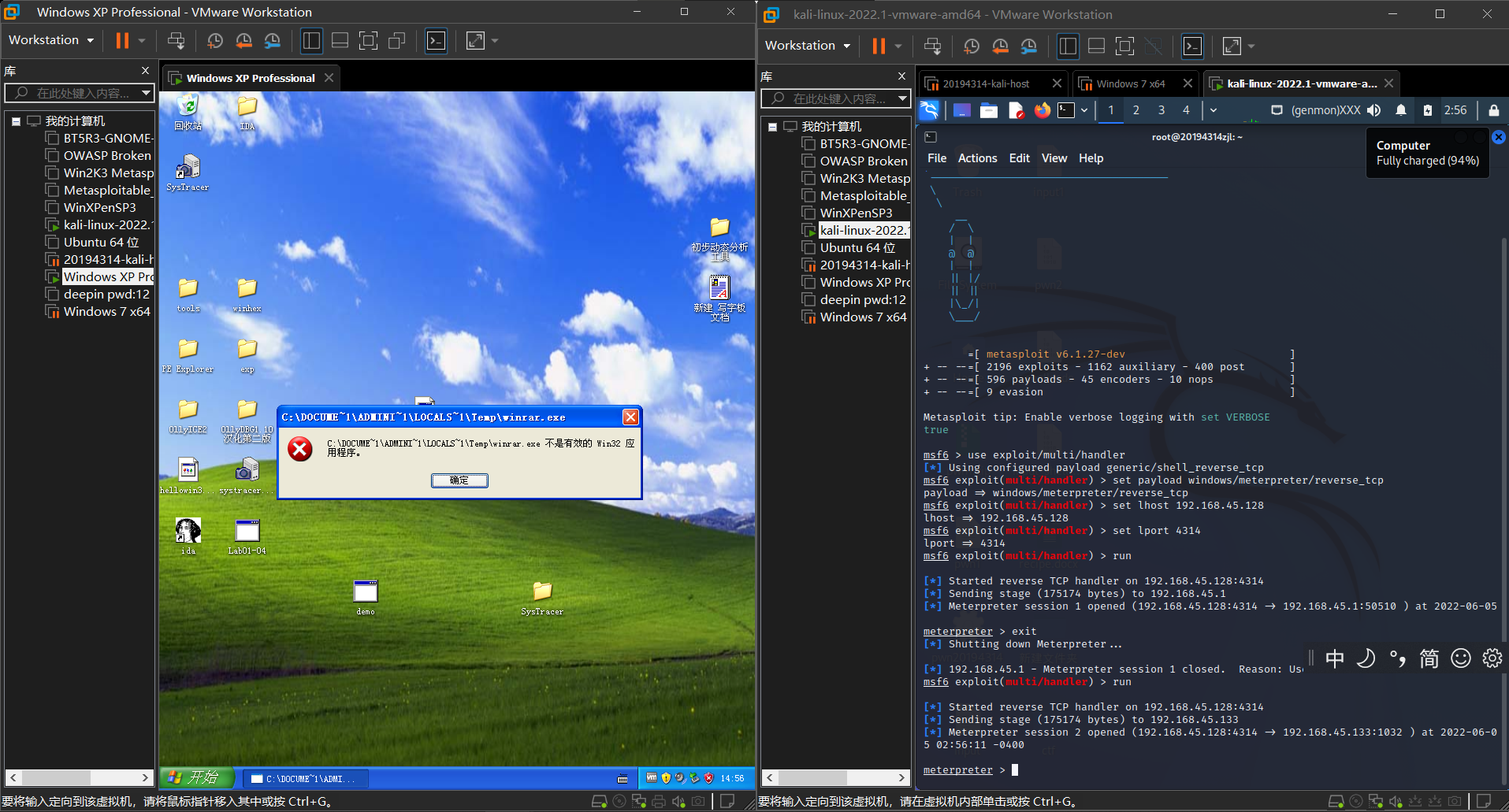Close the library panel in XP window
The width and height of the screenshot is (1509, 812).
click(x=145, y=71)
